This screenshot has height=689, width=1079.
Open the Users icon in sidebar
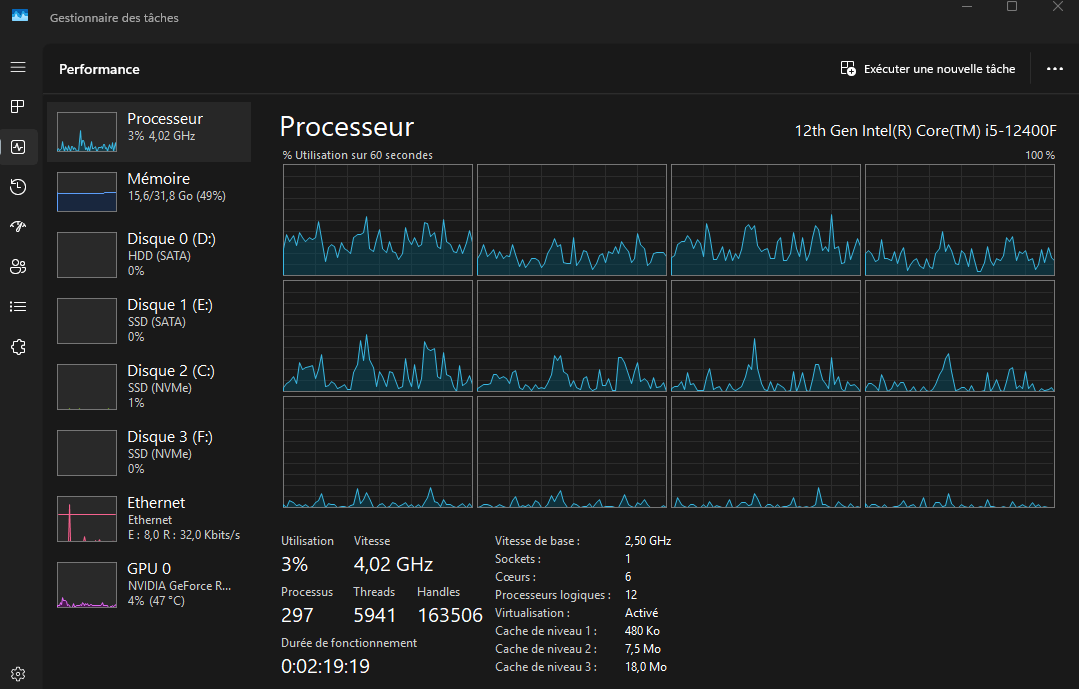(x=18, y=266)
